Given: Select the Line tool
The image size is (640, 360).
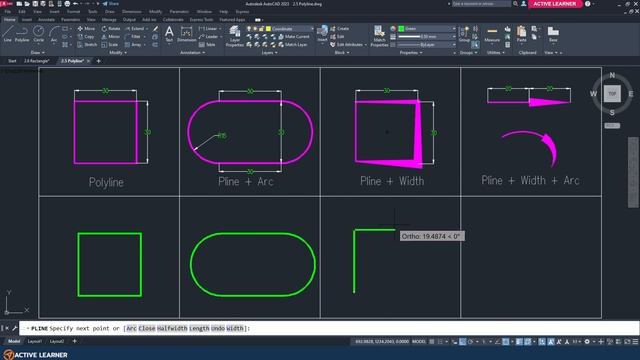Looking at the screenshot, I should pyautogui.click(x=8, y=34).
